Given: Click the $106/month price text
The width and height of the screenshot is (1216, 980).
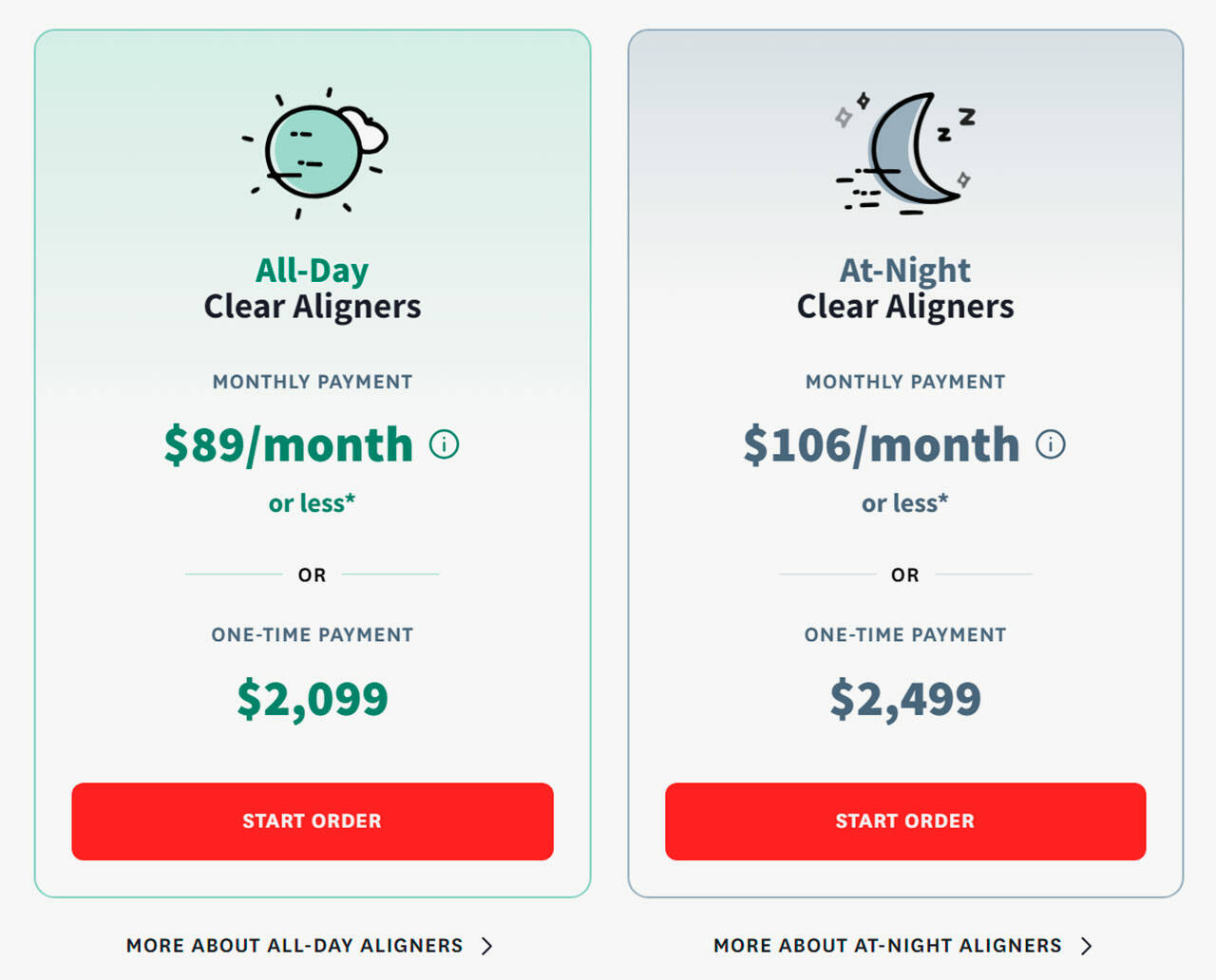Looking at the screenshot, I should [x=881, y=444].
